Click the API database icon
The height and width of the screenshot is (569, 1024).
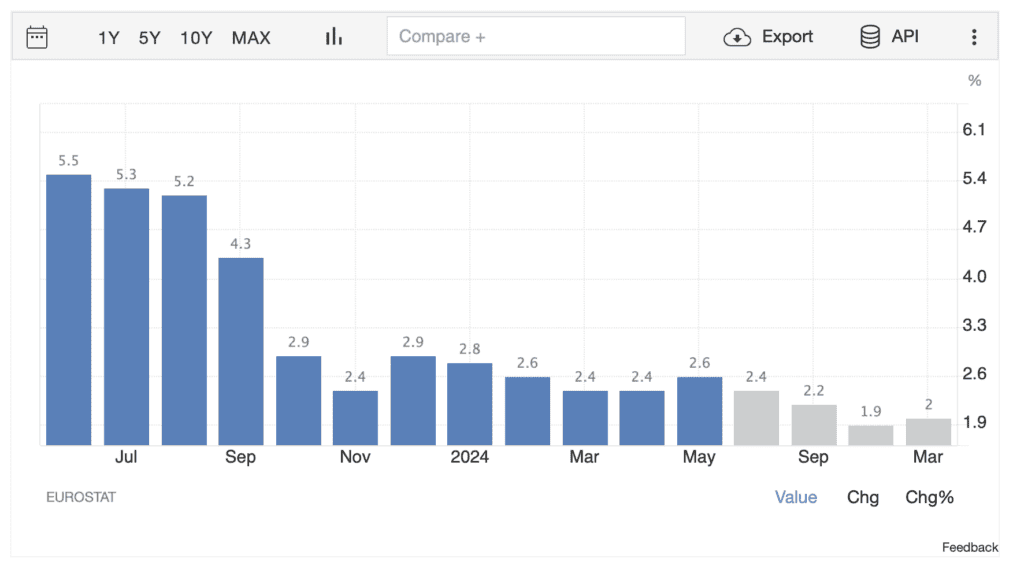click(x=870, y=37)
